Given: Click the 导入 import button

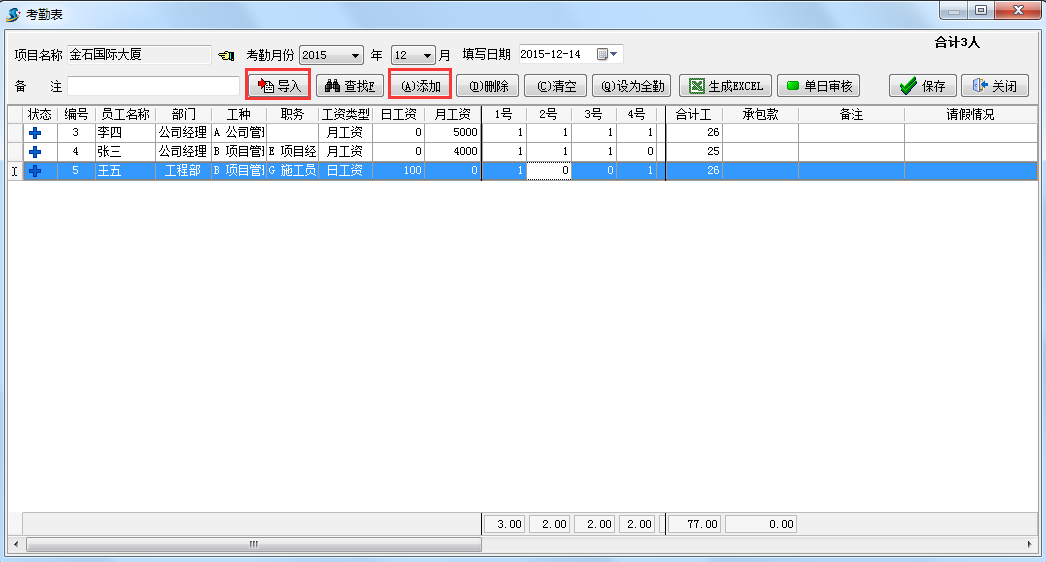Looking at the screenshot, I should [x=279, y=86].
